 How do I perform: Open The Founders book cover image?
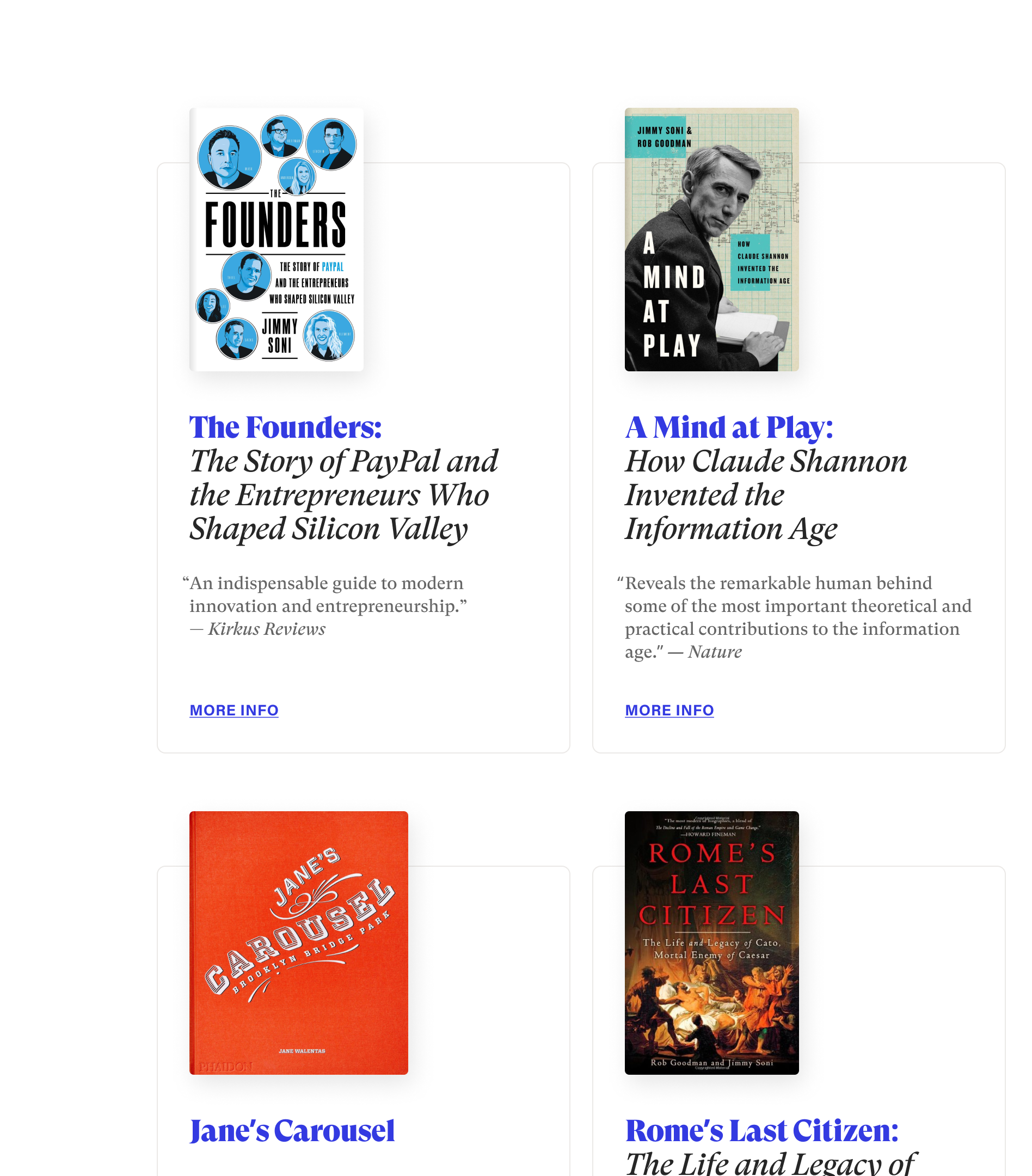[276, 240]
